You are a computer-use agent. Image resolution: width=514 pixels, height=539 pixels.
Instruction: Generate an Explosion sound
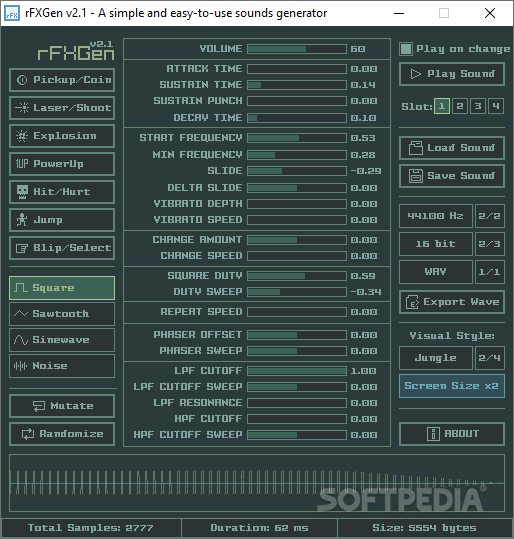[x=62, y=136]
